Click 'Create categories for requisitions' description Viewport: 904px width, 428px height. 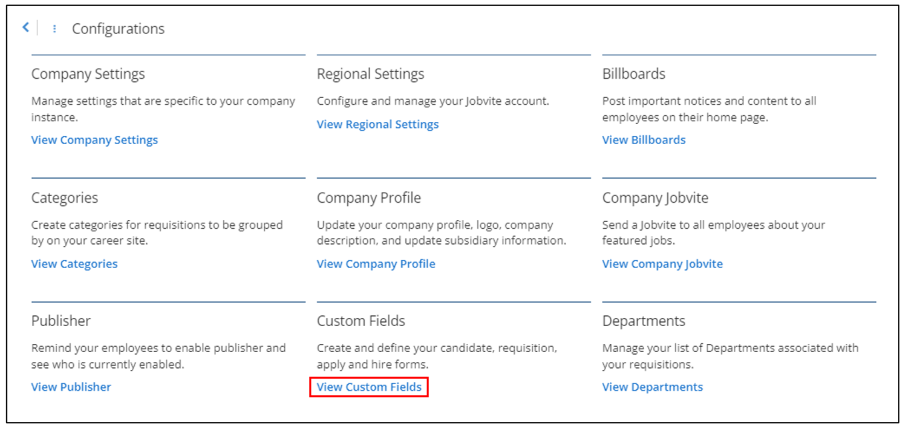point(157,232)
